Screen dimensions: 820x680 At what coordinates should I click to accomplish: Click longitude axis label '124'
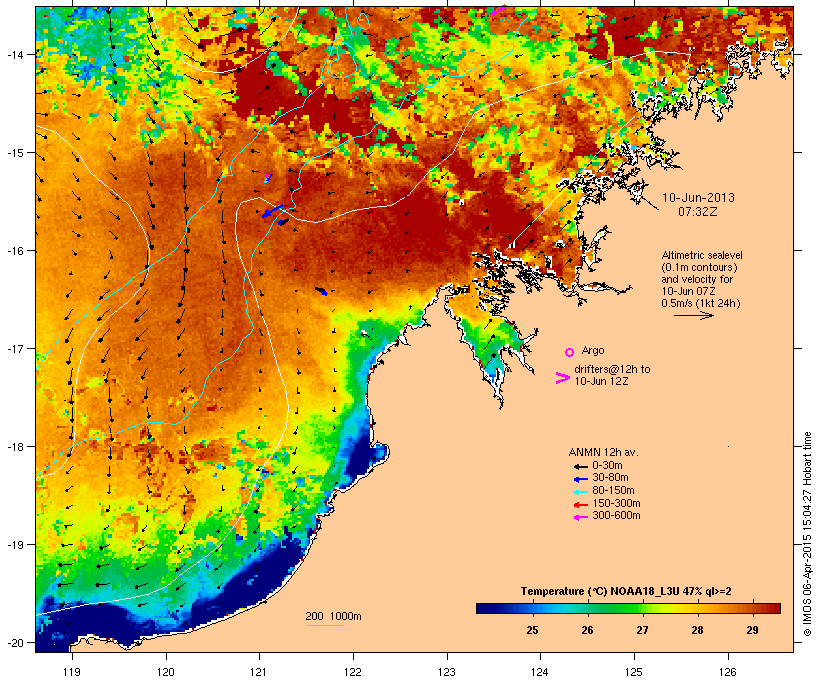pos(540,672)
